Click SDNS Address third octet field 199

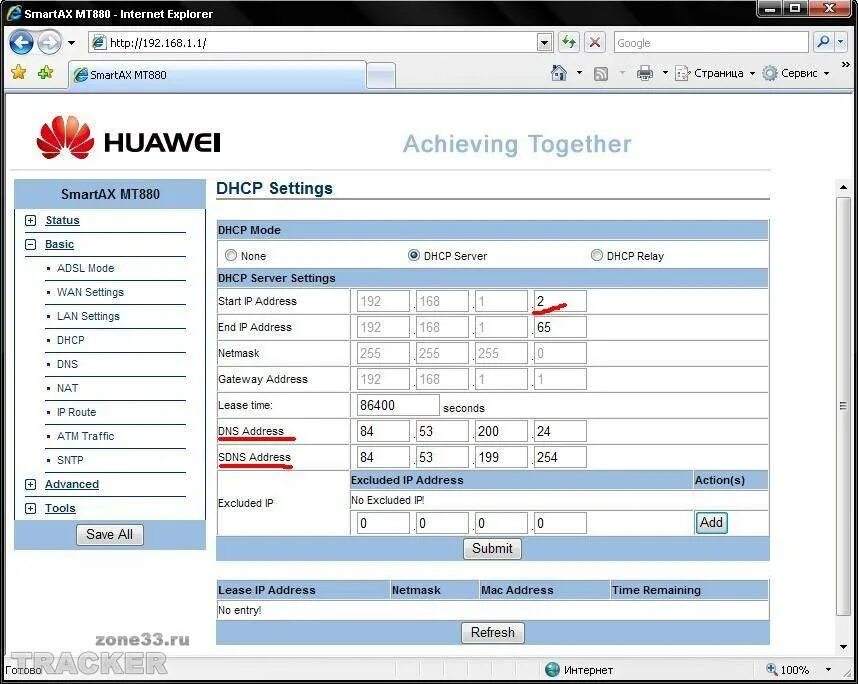(501, 457)
